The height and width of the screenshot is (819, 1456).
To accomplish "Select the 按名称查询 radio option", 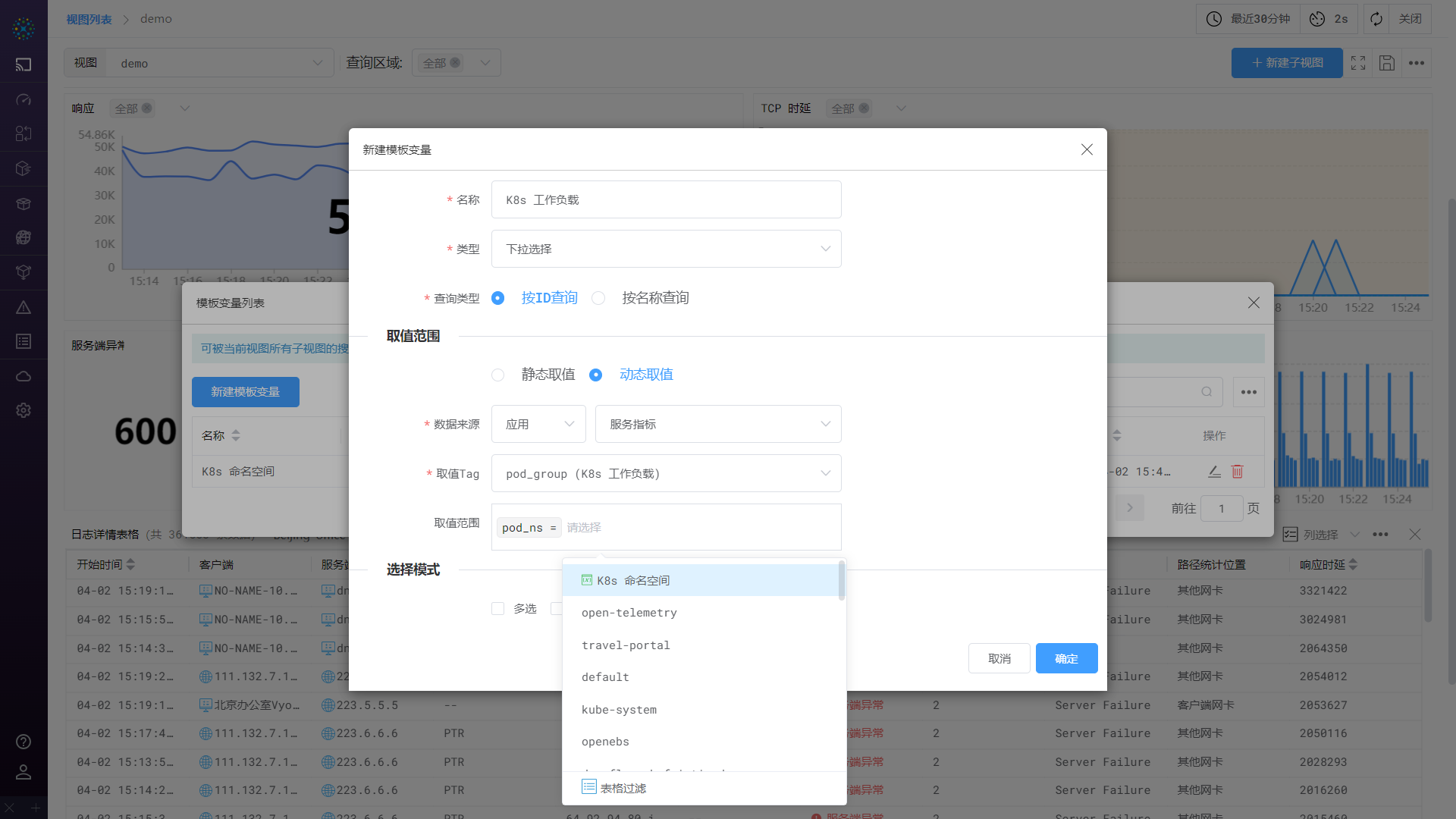I will pos(598,298).
